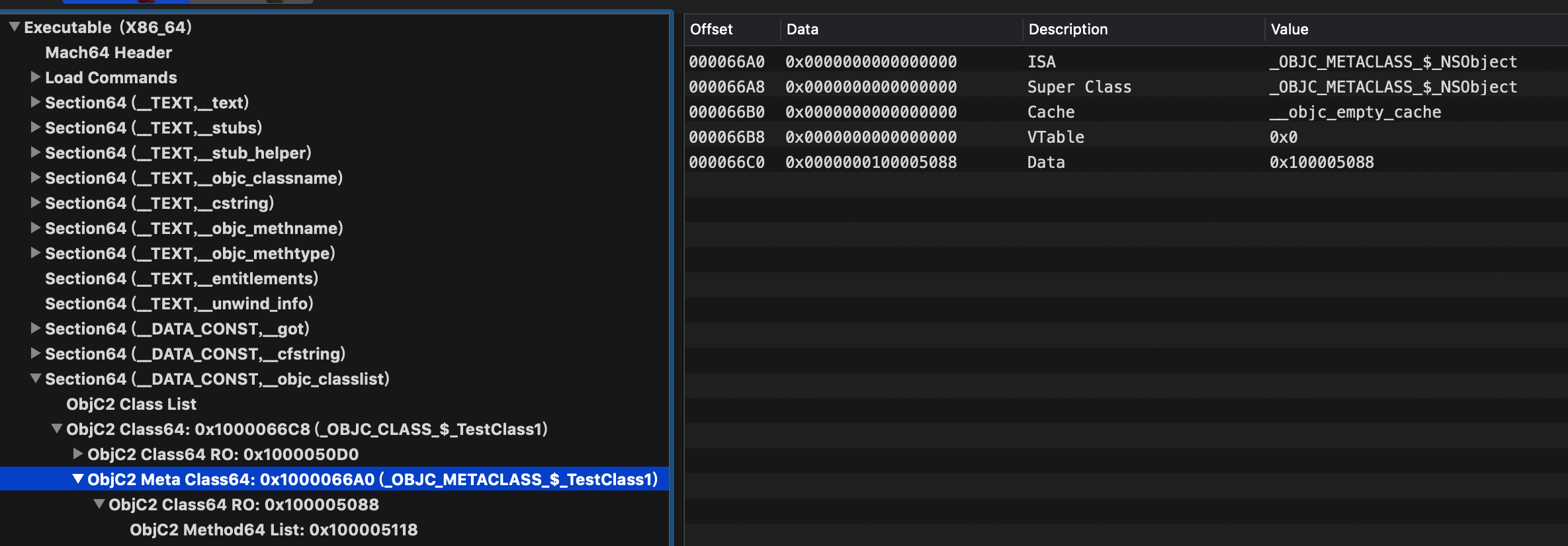Select offset 000066A0 cell
The image size is (1568, 546).
coord(726,62)
